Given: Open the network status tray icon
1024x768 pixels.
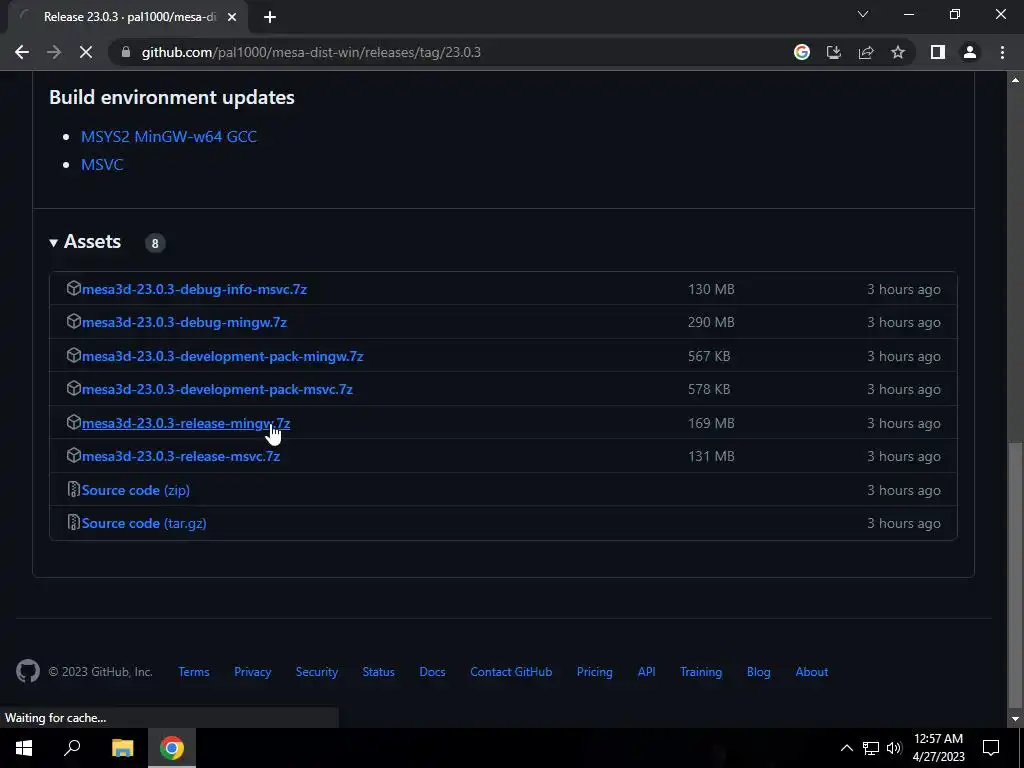Looking at the screenshot, I should point(871,748).
